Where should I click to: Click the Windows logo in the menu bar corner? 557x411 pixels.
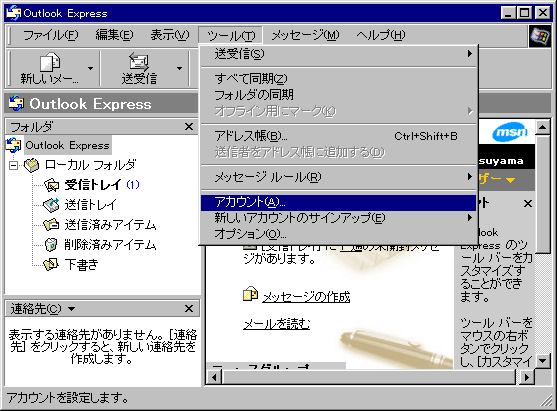point(539,36)
